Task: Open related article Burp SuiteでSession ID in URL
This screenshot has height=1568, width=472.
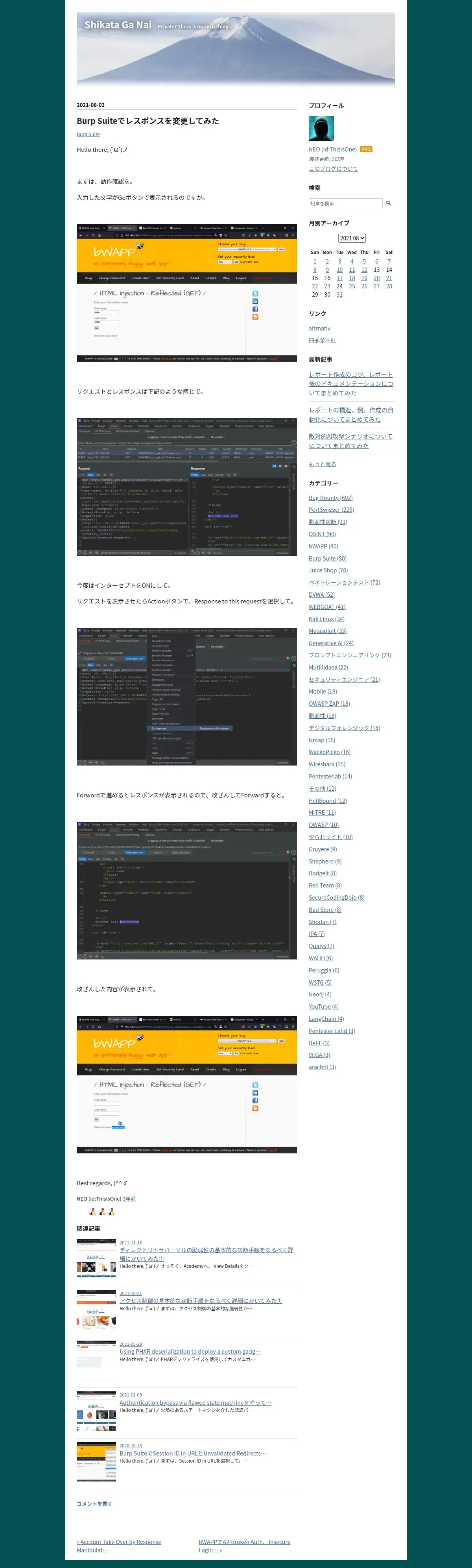Action: (193, 1453)
